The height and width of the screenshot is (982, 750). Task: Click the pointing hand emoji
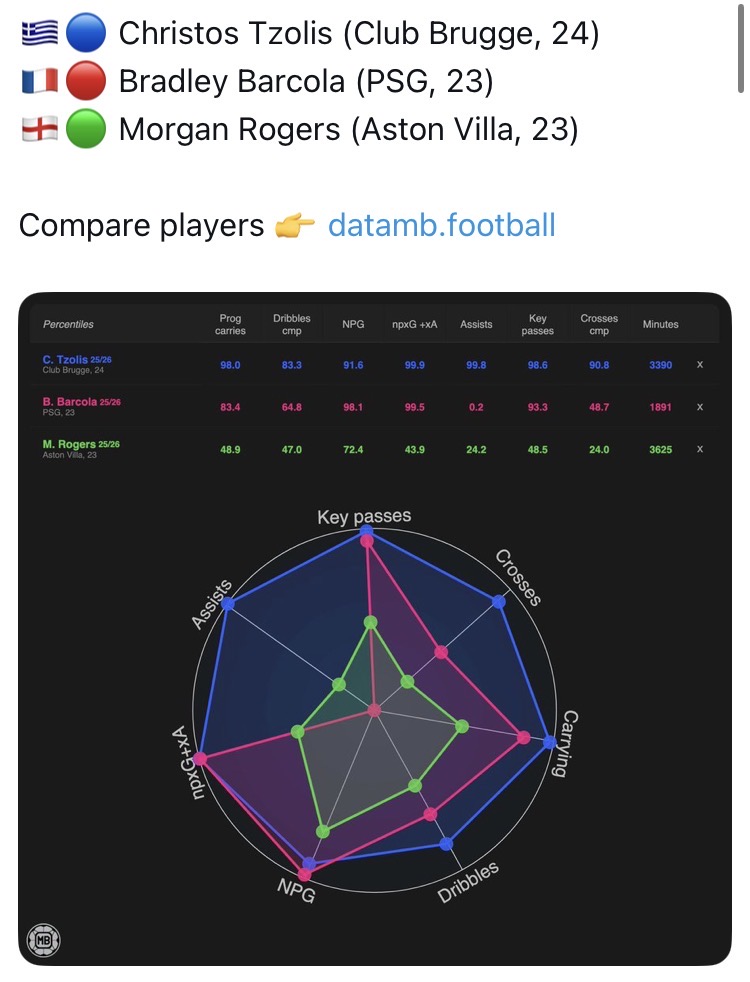[x=294, y=225]
